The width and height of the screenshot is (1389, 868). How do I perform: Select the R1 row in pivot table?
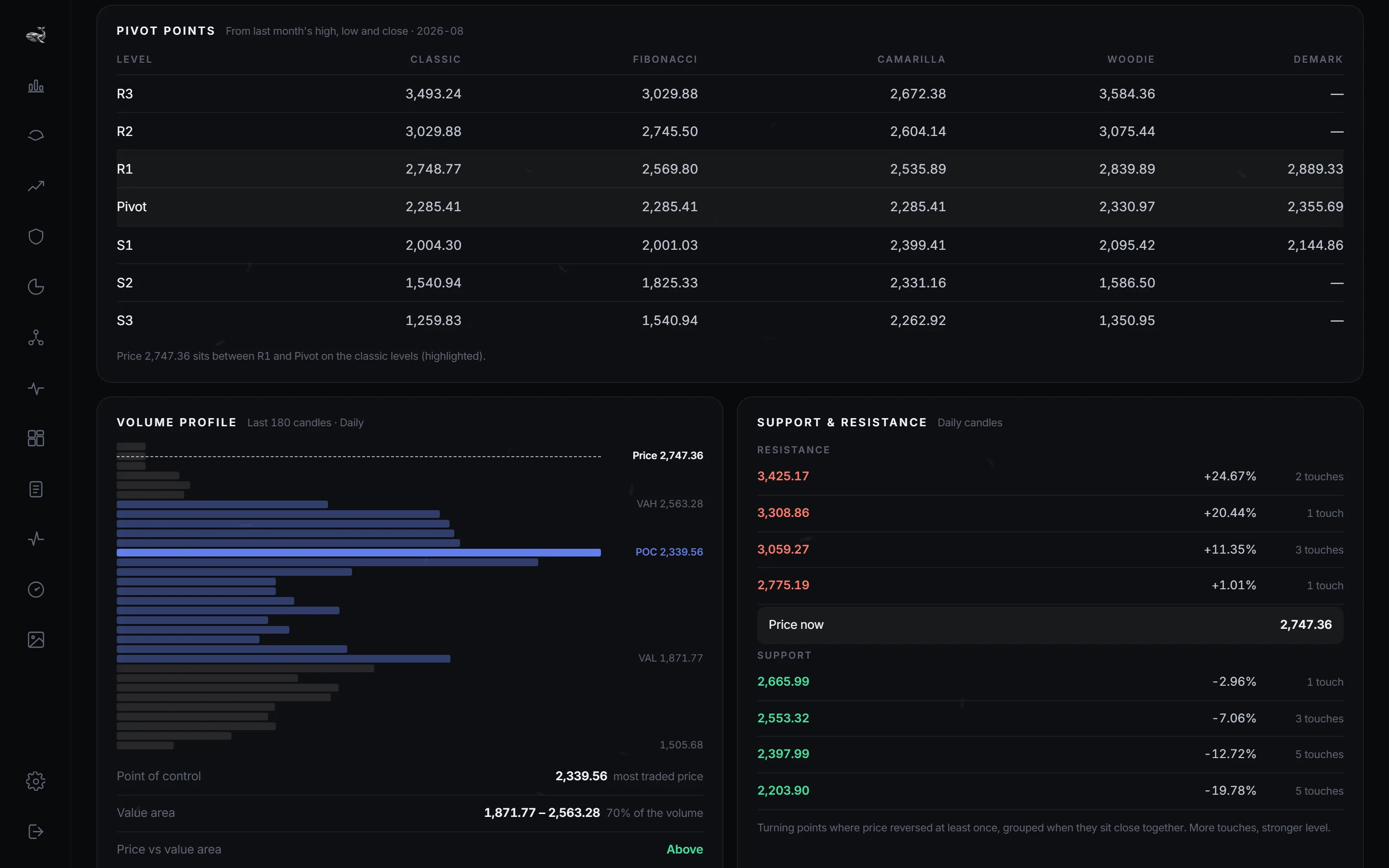[730, 169]
